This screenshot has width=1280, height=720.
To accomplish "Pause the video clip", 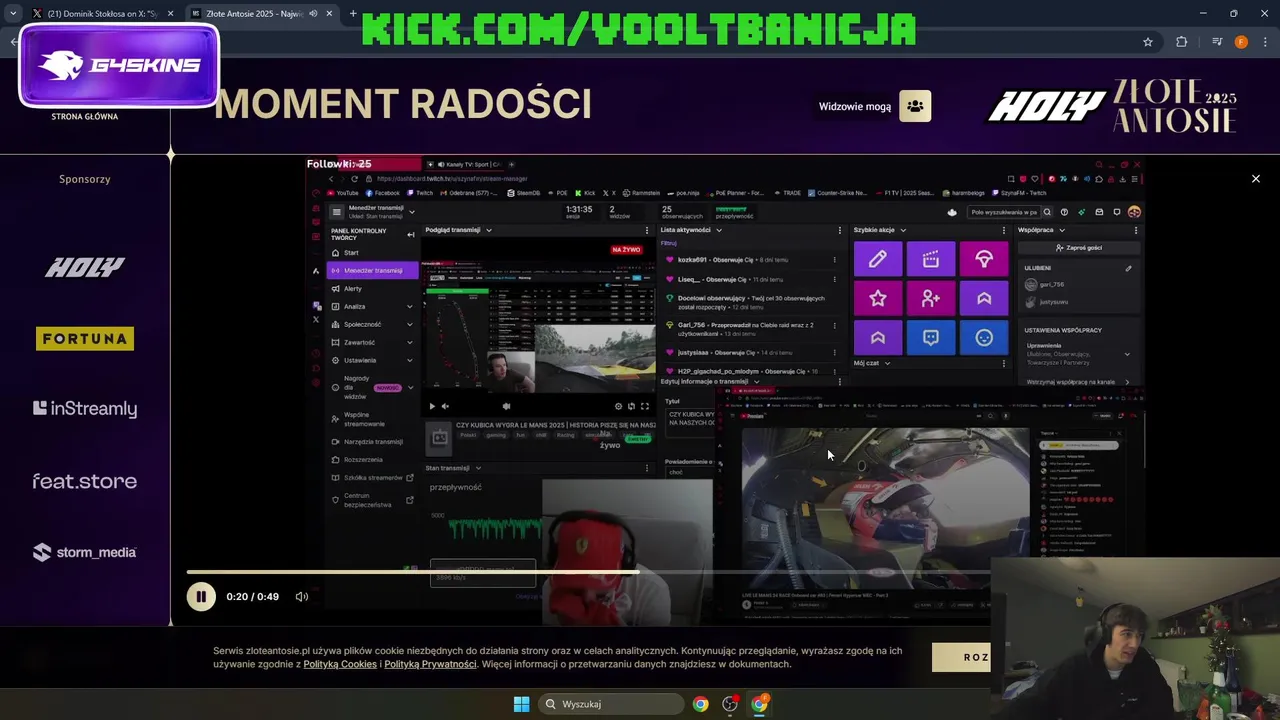I will (x=201, y=597).
